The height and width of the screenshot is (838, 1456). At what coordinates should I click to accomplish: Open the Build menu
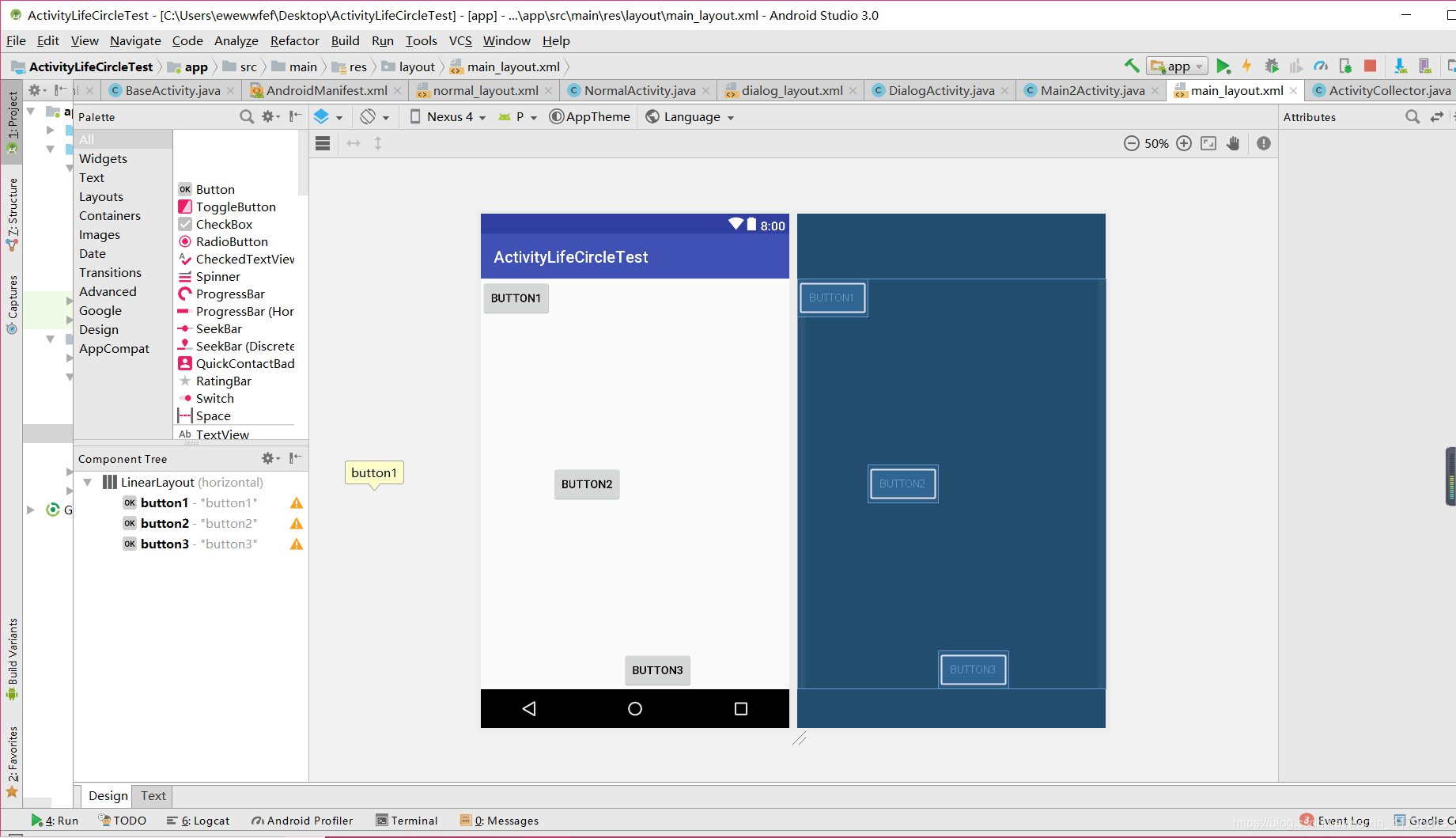345,40
